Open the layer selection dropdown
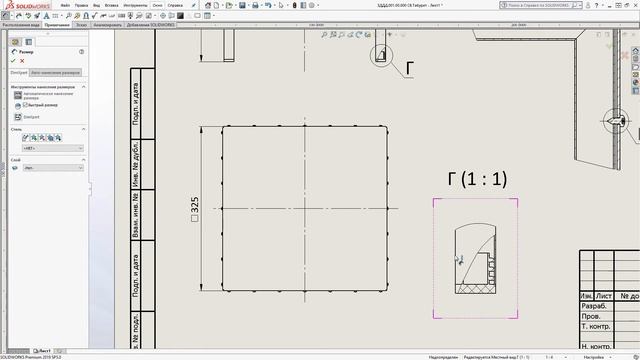 53,168
